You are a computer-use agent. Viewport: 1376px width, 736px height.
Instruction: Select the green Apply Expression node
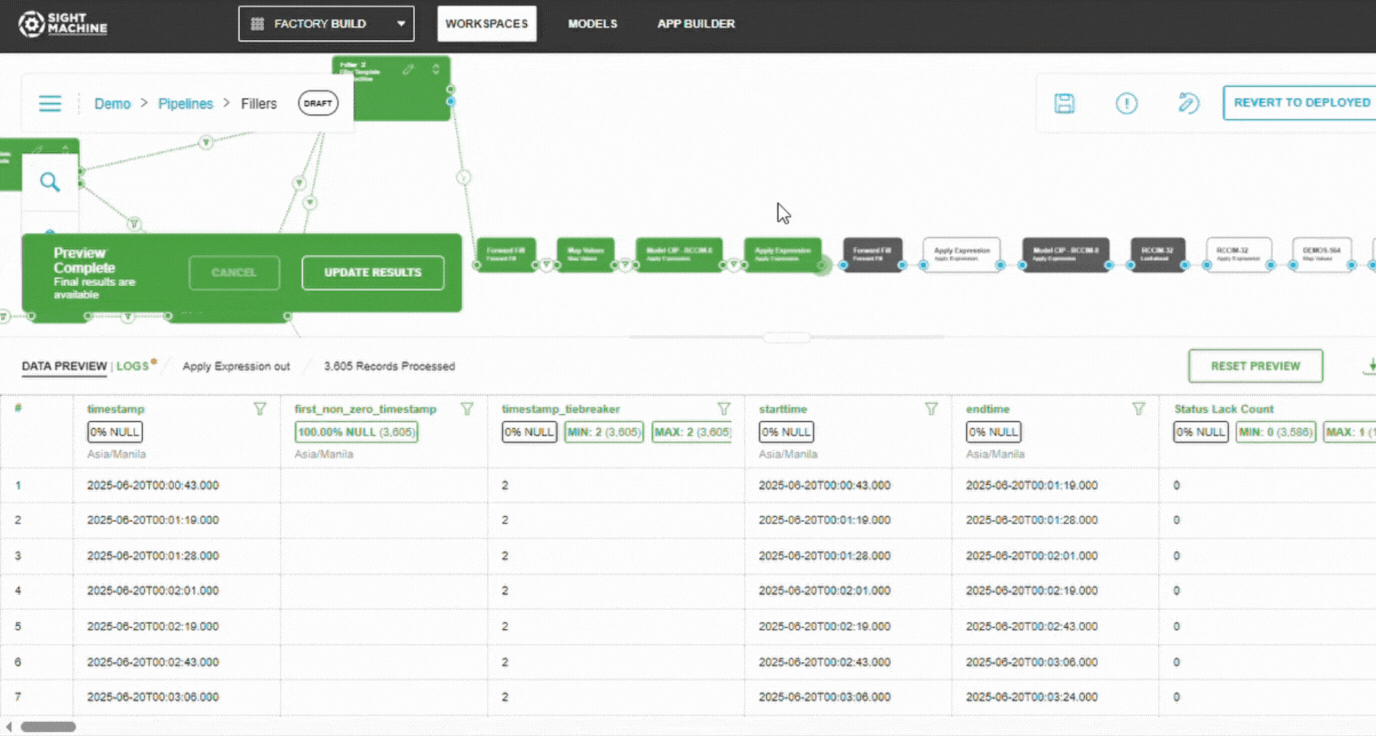point(783,254)
